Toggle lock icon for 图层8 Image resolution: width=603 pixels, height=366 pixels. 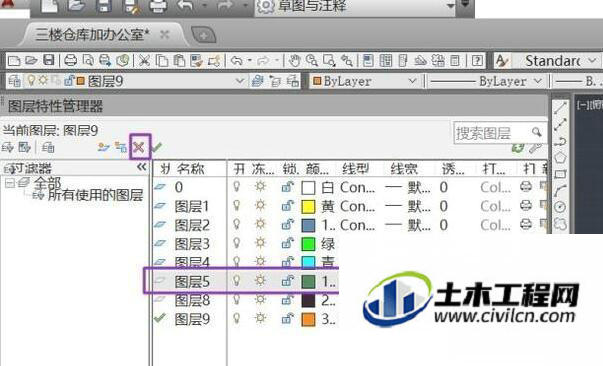click(x=288, y=300)
